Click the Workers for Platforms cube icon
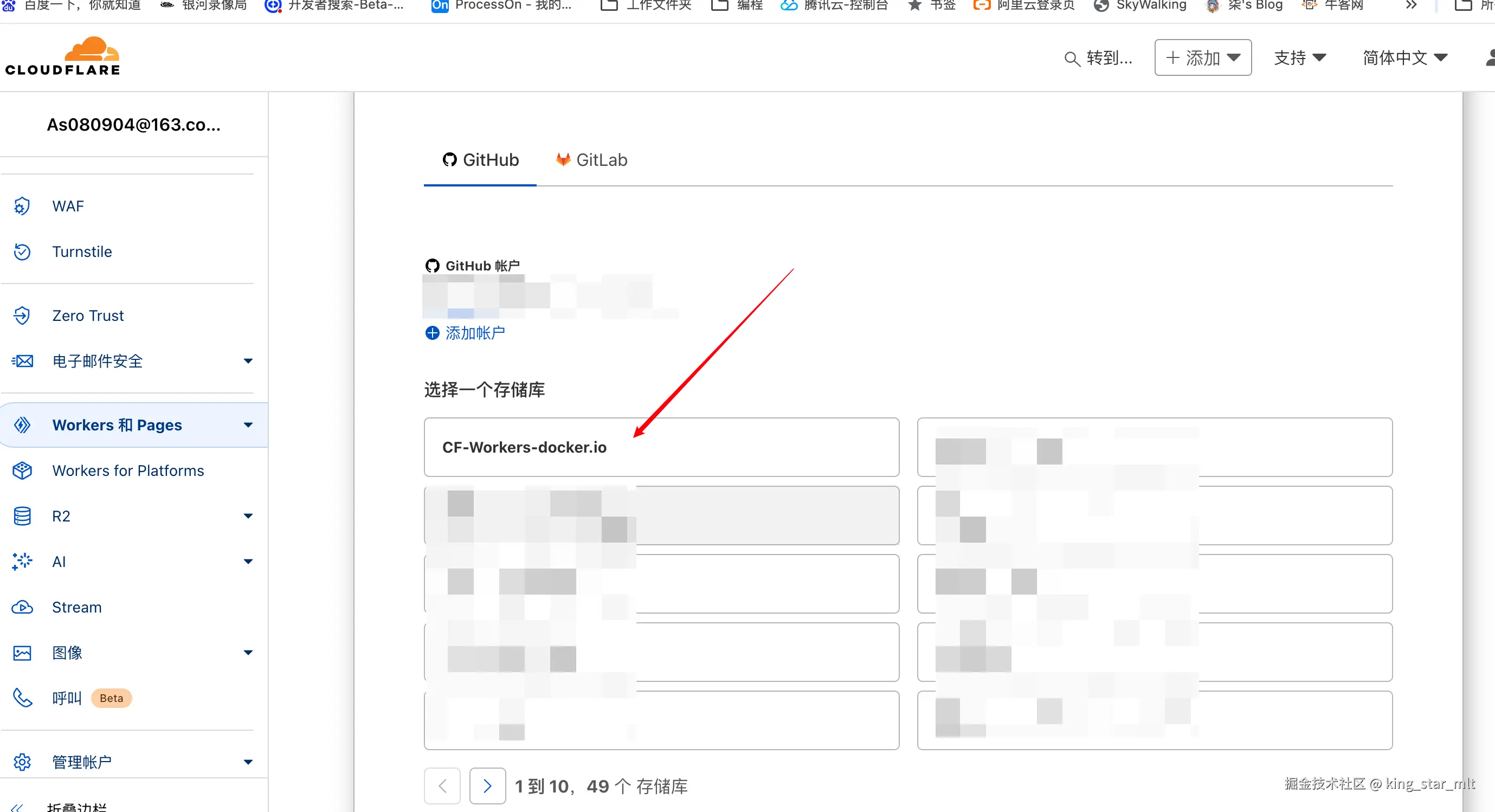 coord(22,471)
